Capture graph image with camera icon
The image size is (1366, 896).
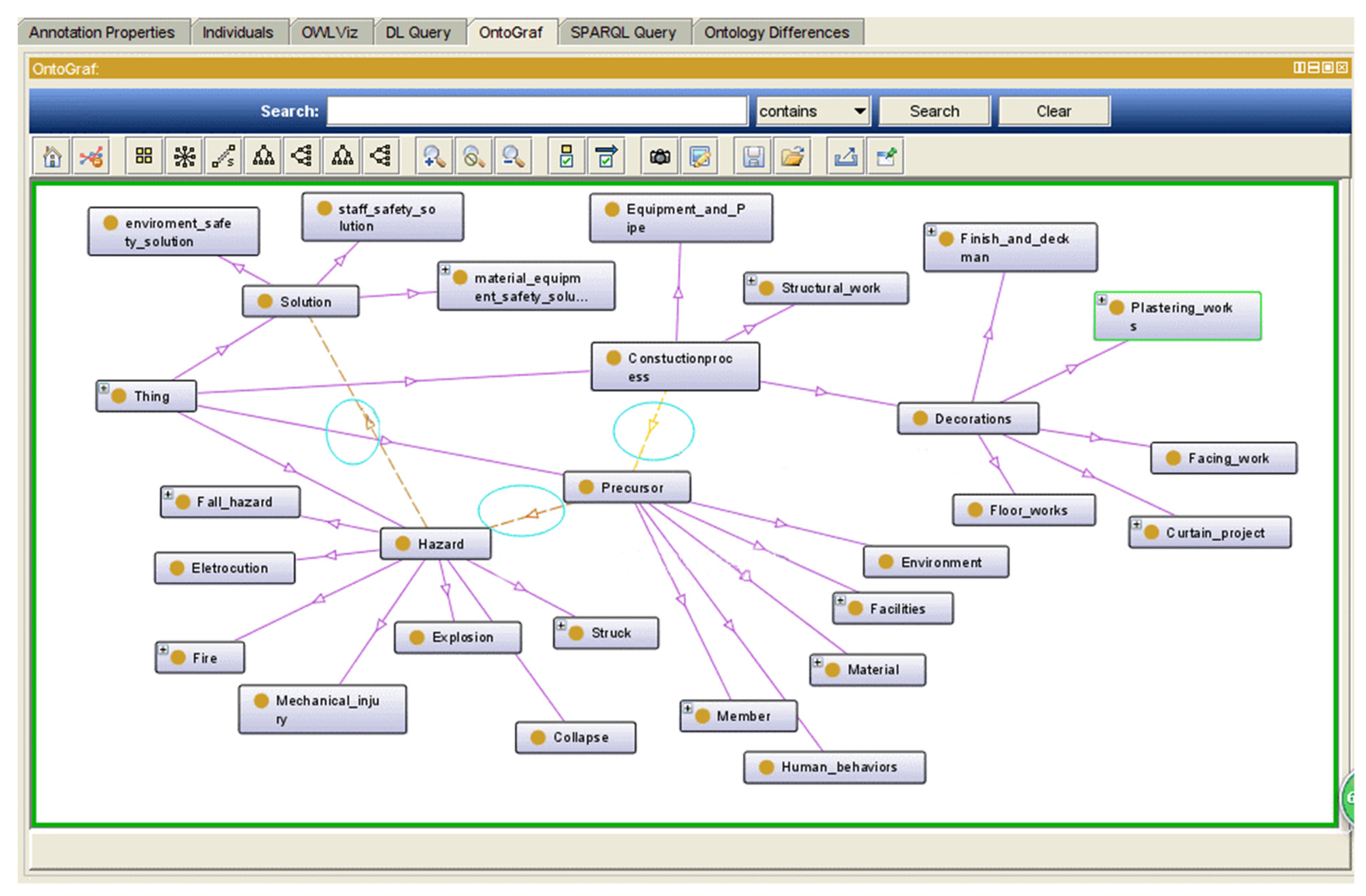tap(659, 156)
